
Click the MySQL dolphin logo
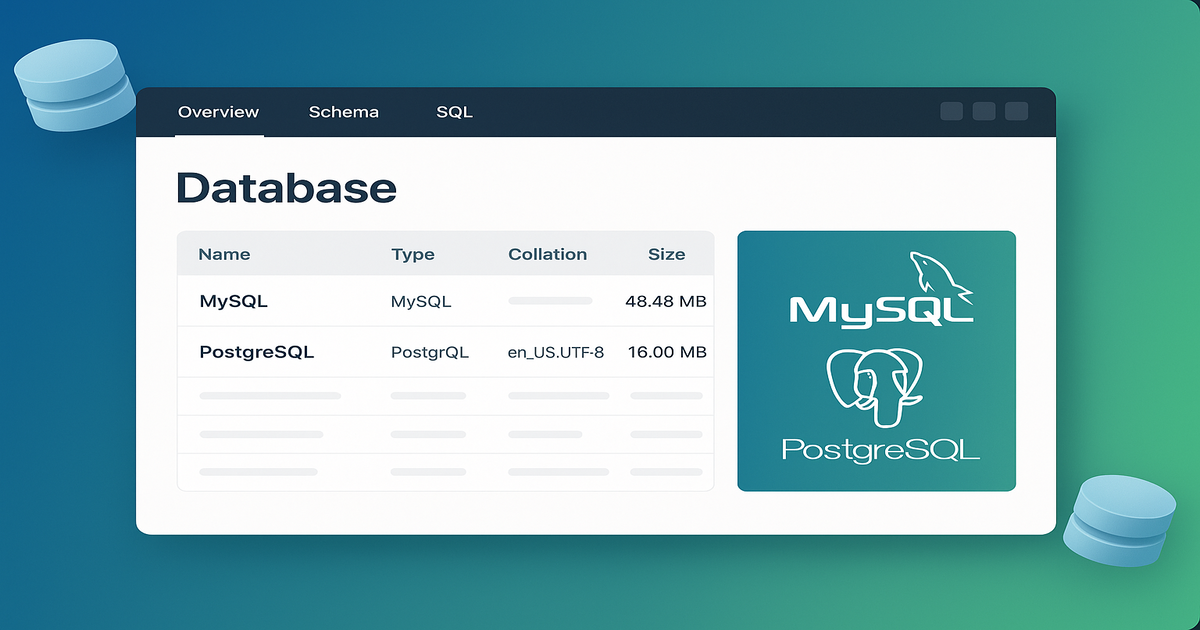pos(938,275)
